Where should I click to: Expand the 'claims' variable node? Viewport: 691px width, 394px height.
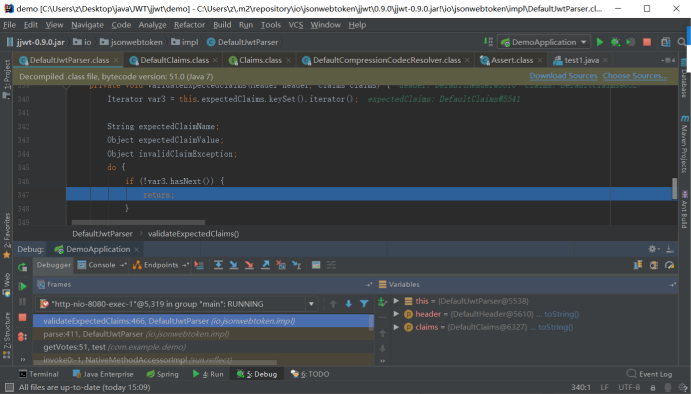396,327
